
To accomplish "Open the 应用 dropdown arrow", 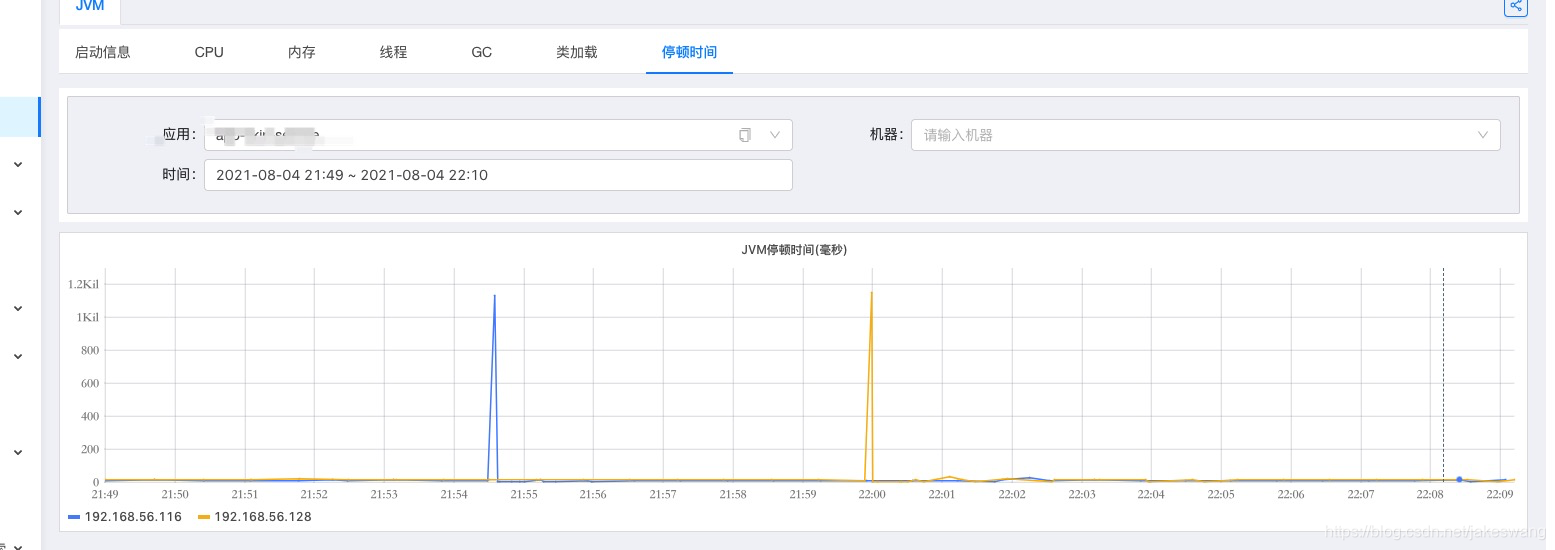I will [x=774, y=135].
